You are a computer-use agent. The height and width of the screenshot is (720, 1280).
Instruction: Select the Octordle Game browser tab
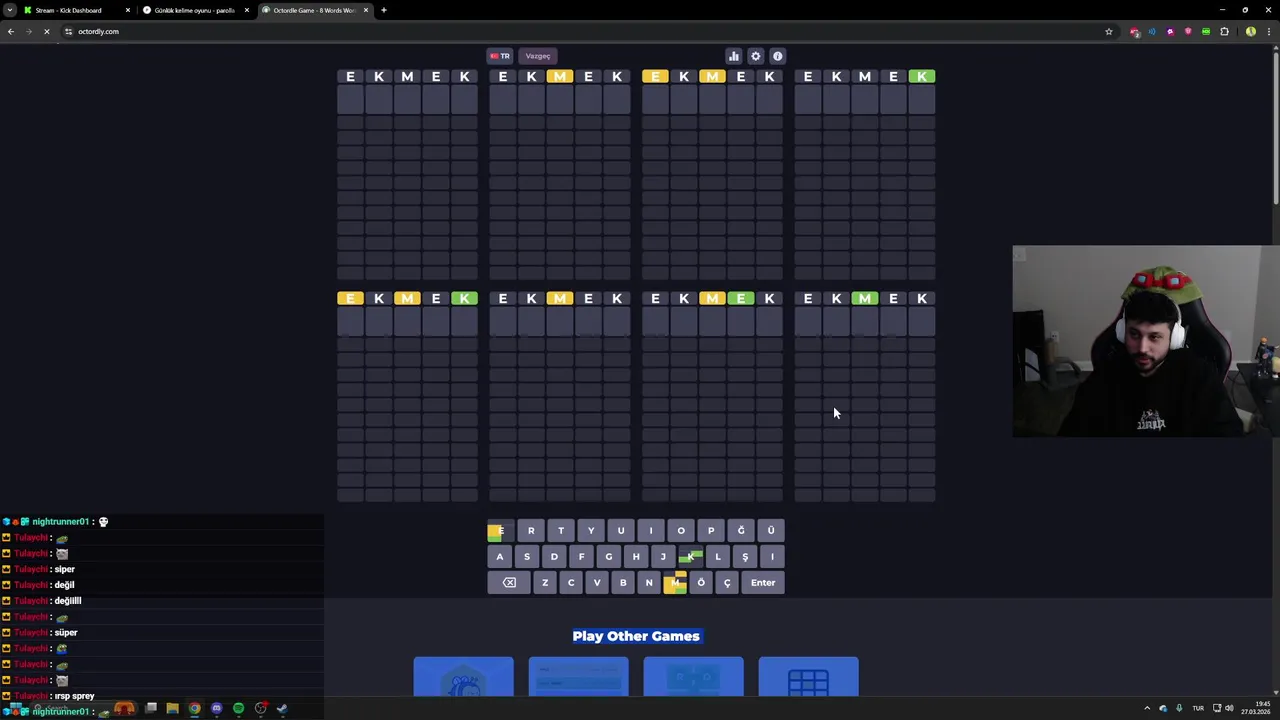pyautogui.click(x=314, y=10)
